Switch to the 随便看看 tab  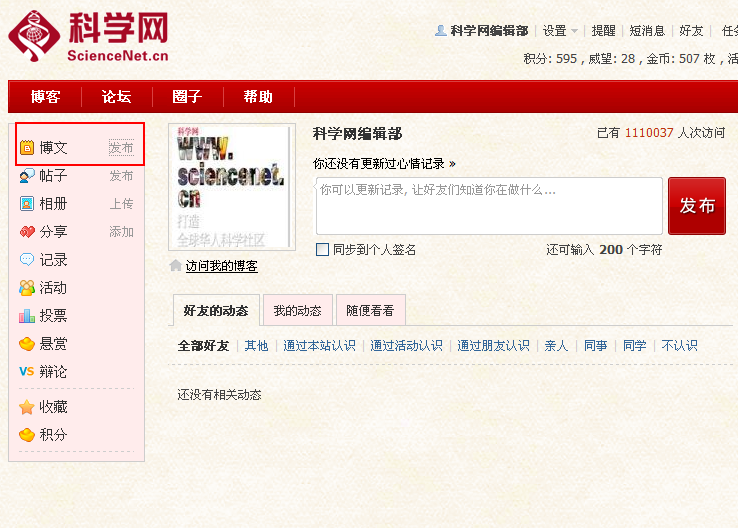pyautogui.click(x=370, y=311)
